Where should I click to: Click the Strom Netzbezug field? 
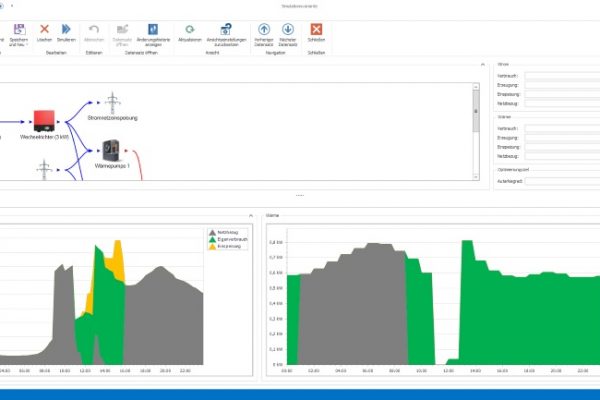pos(562,103)
